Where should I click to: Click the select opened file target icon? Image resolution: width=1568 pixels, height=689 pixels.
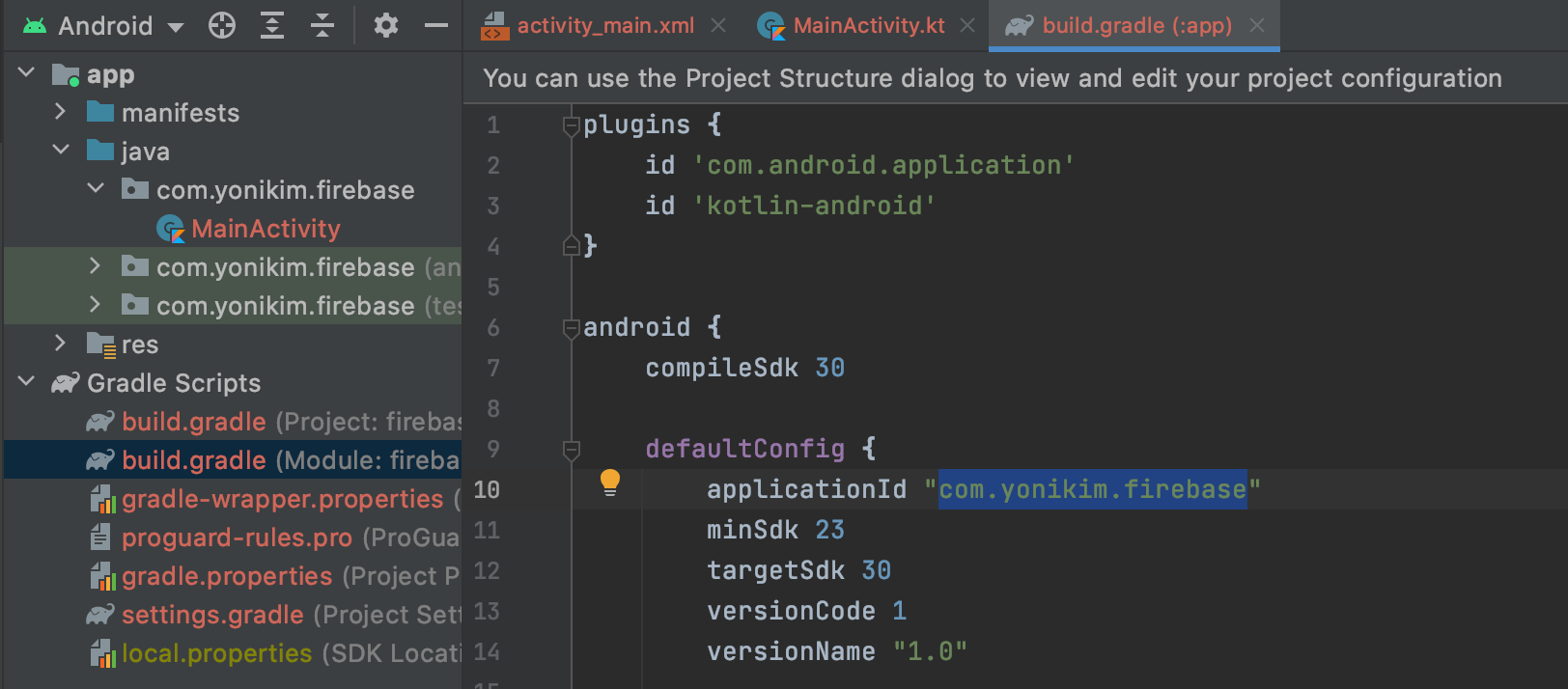[222, 26]
